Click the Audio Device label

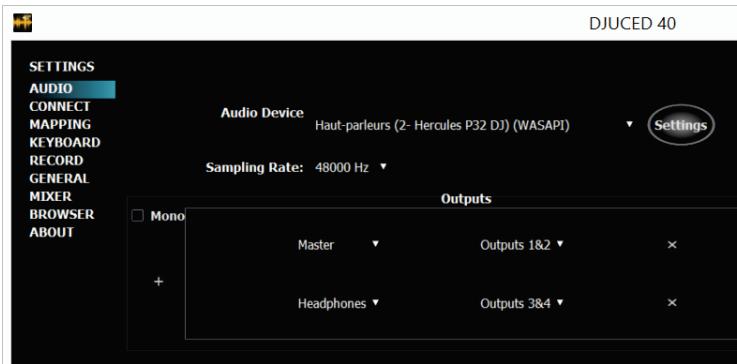(x=262, y=113)
